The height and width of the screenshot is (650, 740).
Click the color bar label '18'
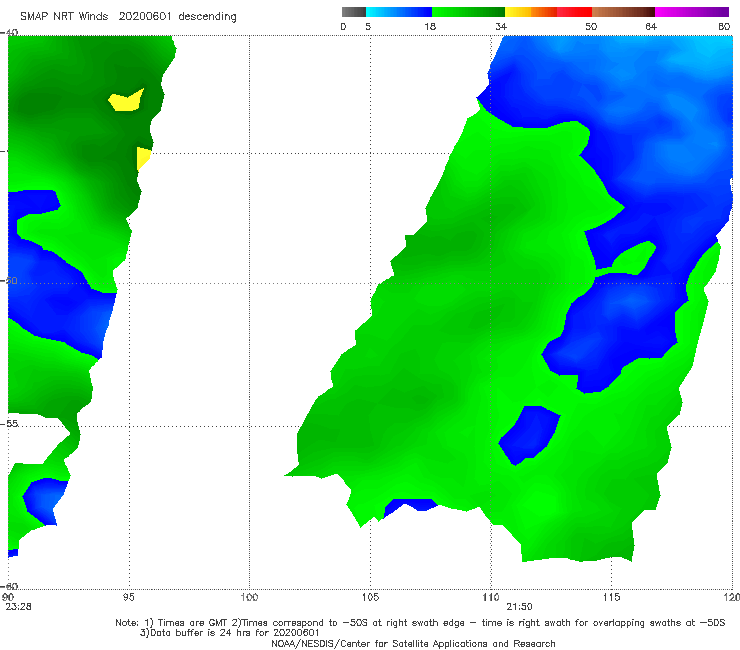click(430, 26)
